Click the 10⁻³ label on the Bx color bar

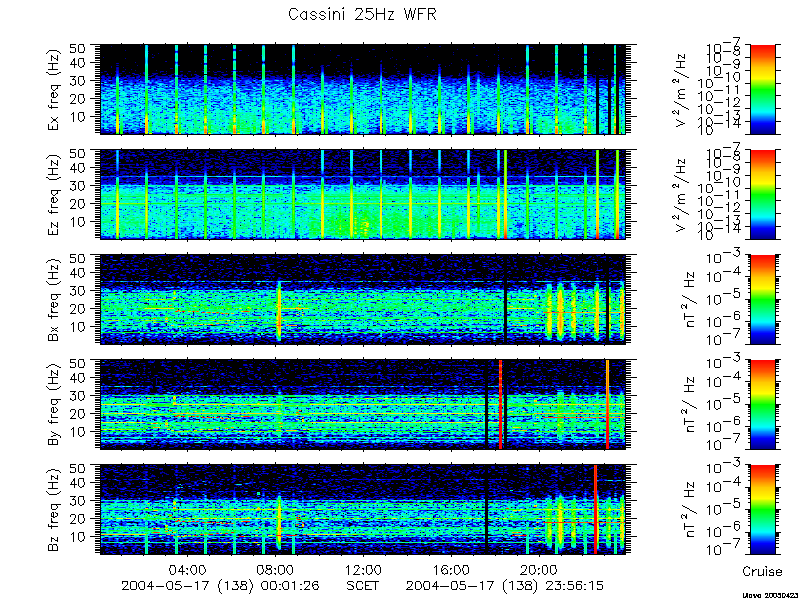click(x=724, y=259)
